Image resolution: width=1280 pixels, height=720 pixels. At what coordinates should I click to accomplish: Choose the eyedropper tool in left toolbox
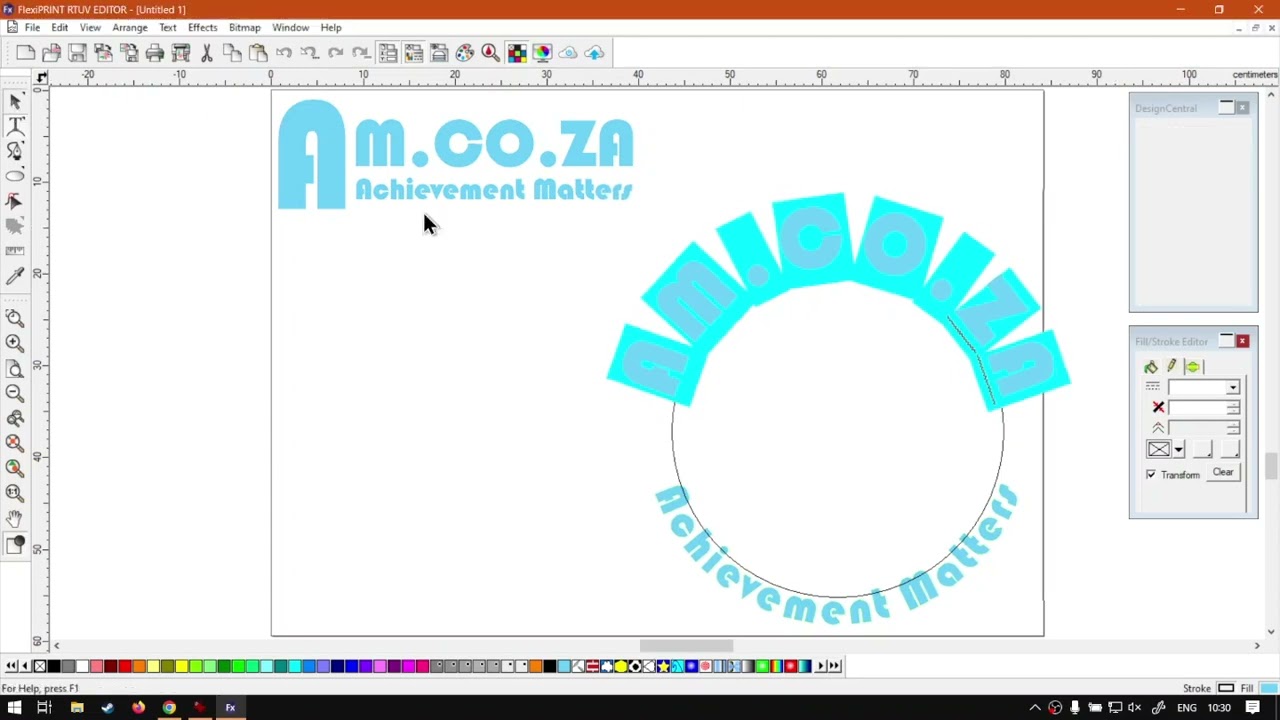pos(15,276)
